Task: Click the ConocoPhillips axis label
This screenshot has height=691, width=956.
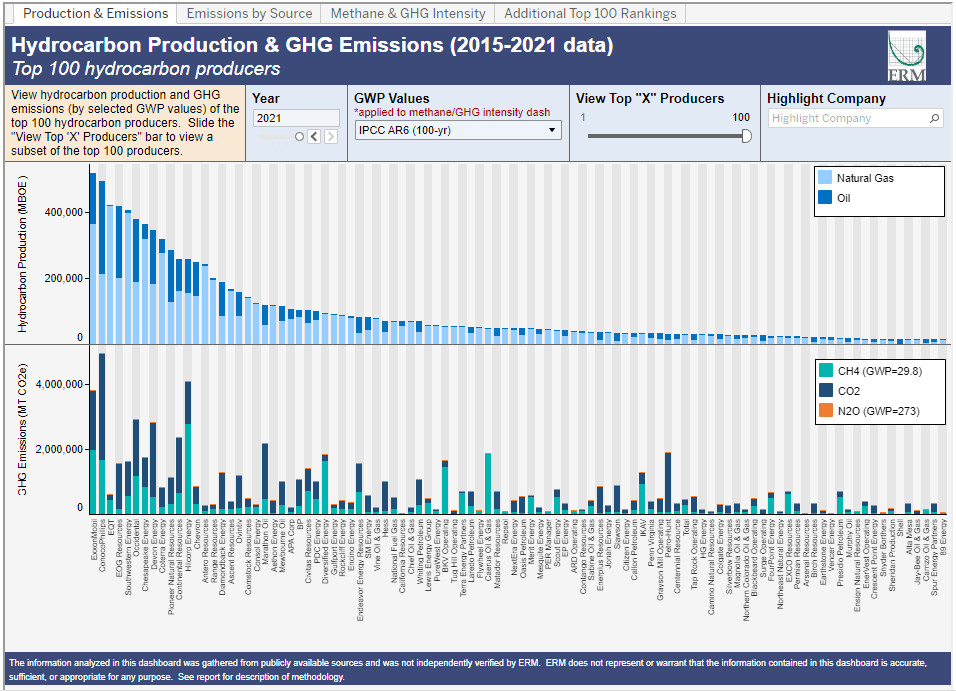Action: pyautogui.click(x=102, y=545)
